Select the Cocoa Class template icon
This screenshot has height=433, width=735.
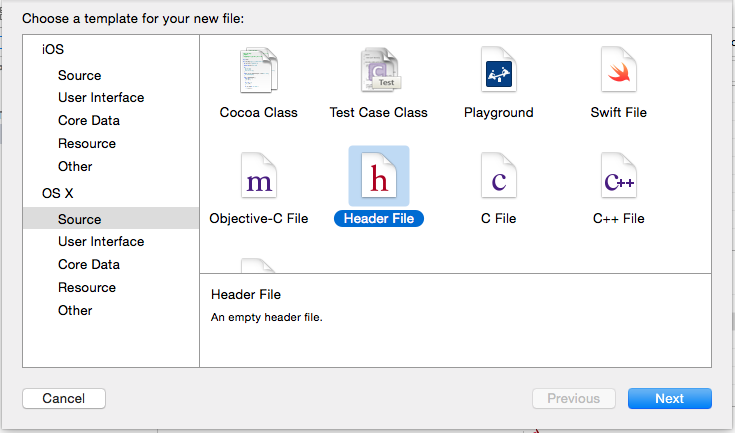(259, 70)
